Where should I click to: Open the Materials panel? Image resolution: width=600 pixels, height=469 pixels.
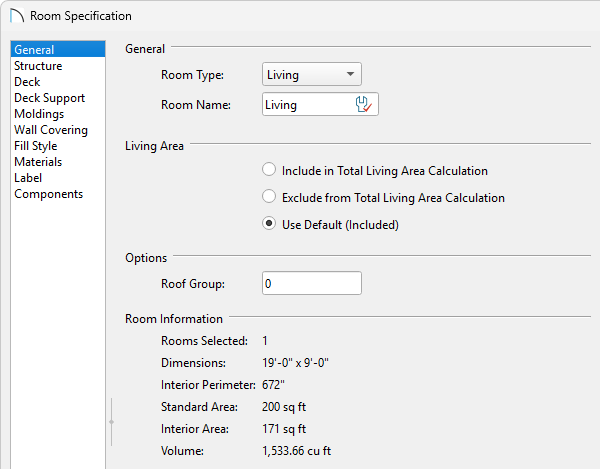[x=58, y=162]
